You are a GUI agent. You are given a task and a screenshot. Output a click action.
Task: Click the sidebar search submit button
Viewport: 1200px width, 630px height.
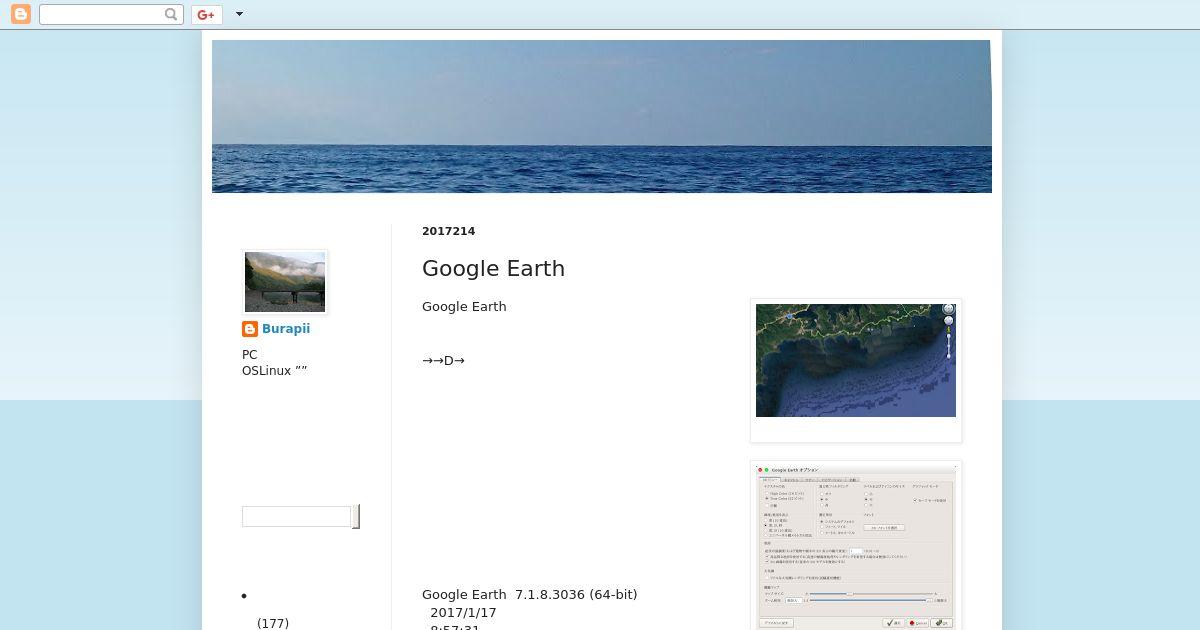point(356,516)
